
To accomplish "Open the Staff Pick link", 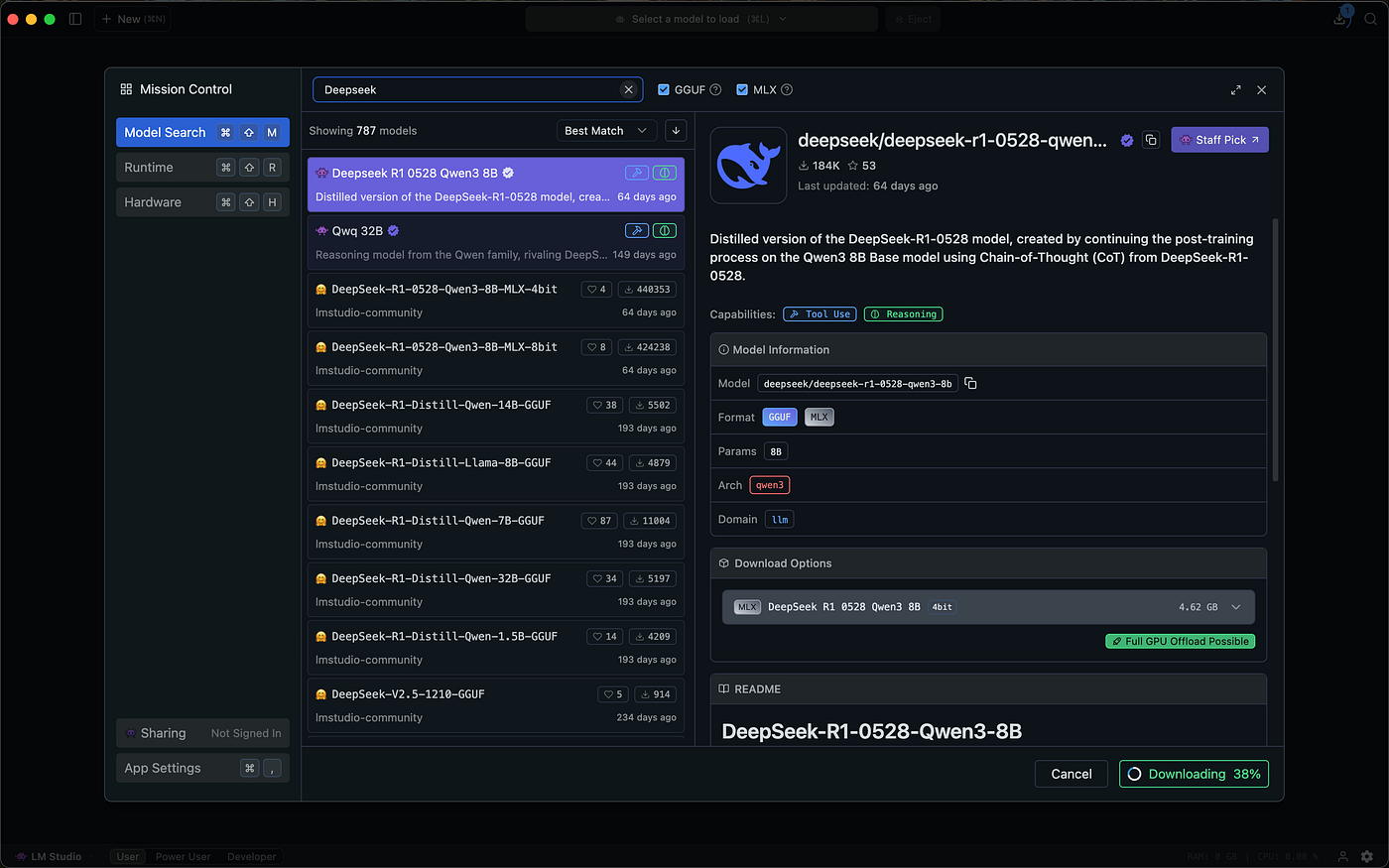I will click(x=1219, y=140).
